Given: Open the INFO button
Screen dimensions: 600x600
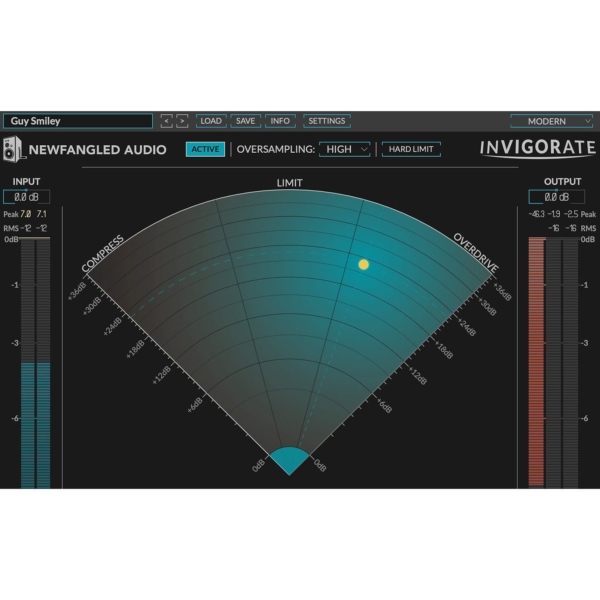Looking at the screenshot, I should (280, 121).
